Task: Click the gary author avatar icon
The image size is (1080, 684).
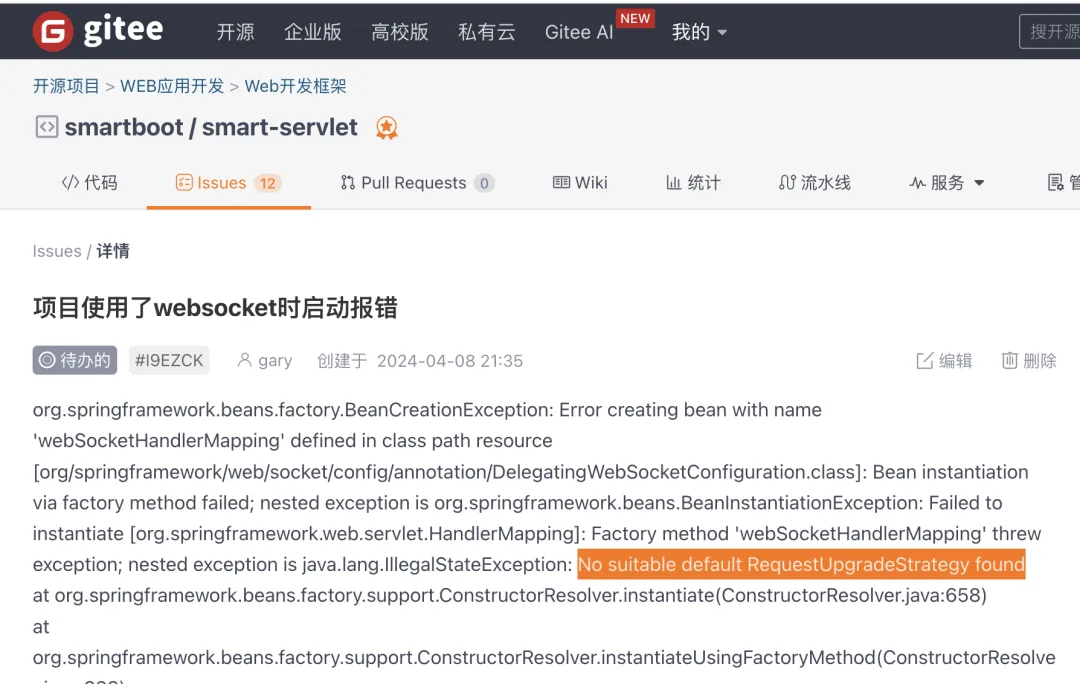Action: pos(244,361)
